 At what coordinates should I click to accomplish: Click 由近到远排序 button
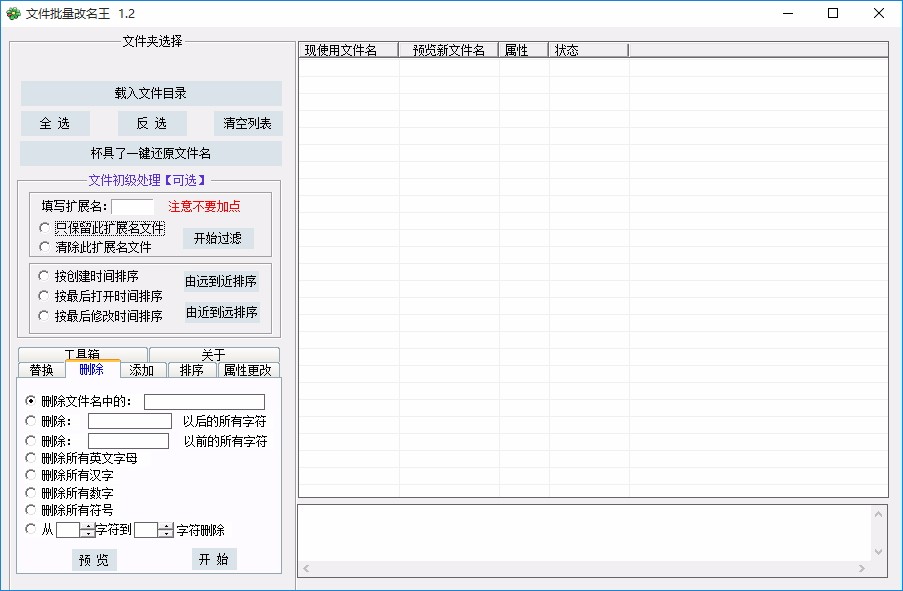(x=222, y=312)
